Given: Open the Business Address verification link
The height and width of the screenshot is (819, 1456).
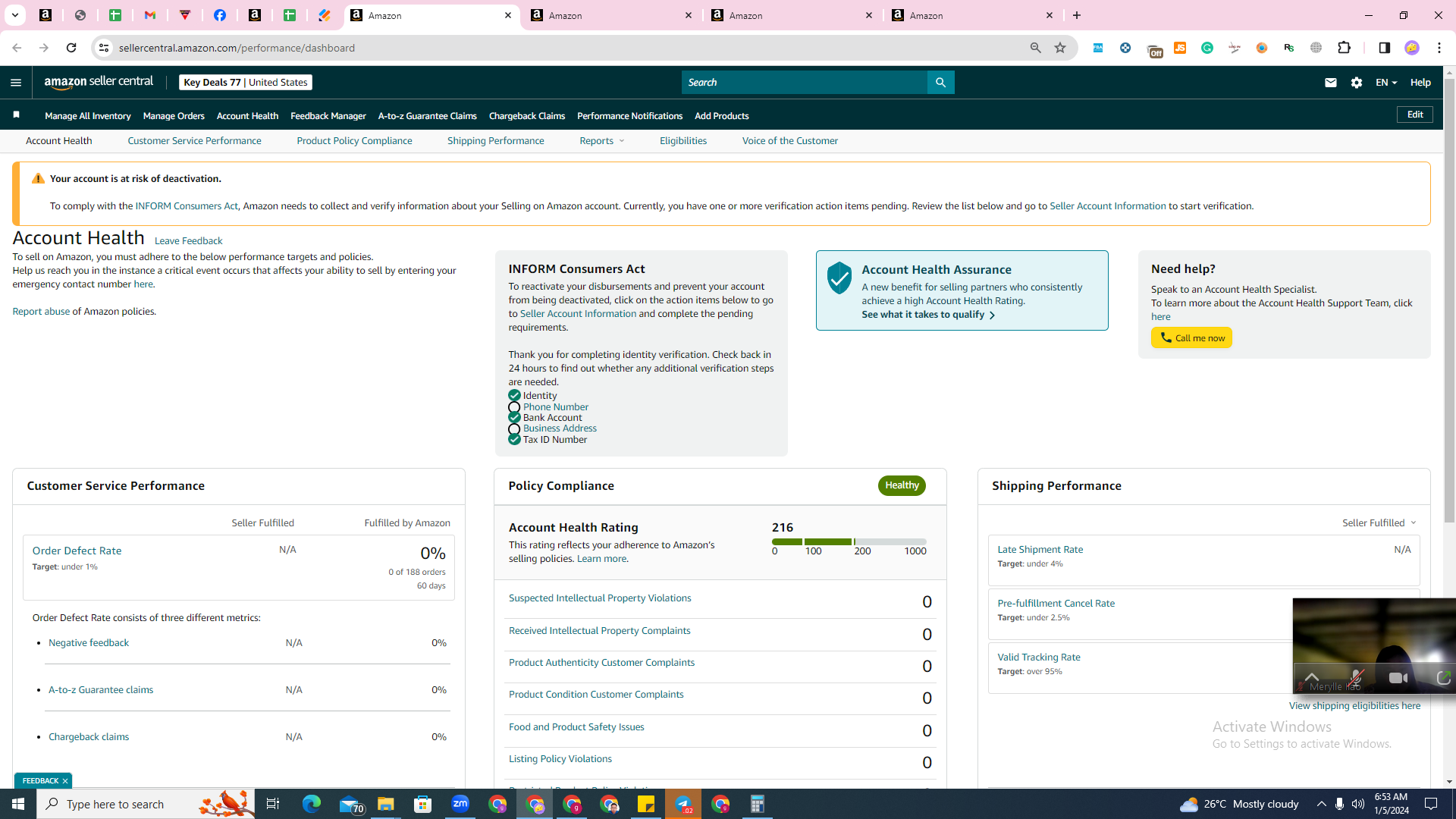Looking at the screenshot, I should 560,428.
